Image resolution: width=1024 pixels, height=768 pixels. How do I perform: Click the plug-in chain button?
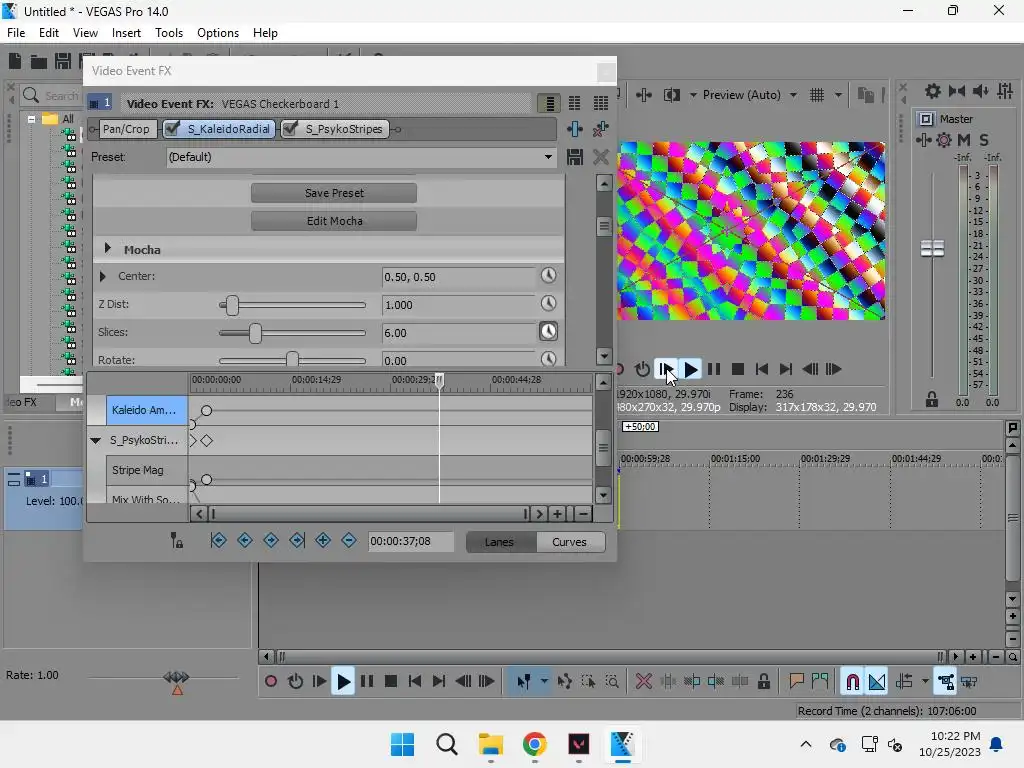pyautogui.click(x=575, y=129)
